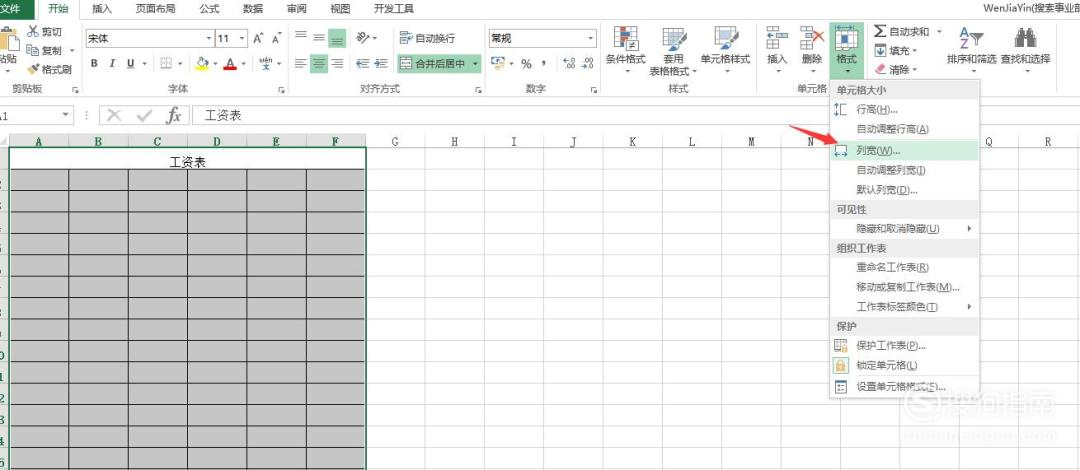Click the 插入 cells button
Image resolution: width=1080 pixels, height=470 pixels.
point(777,49)
